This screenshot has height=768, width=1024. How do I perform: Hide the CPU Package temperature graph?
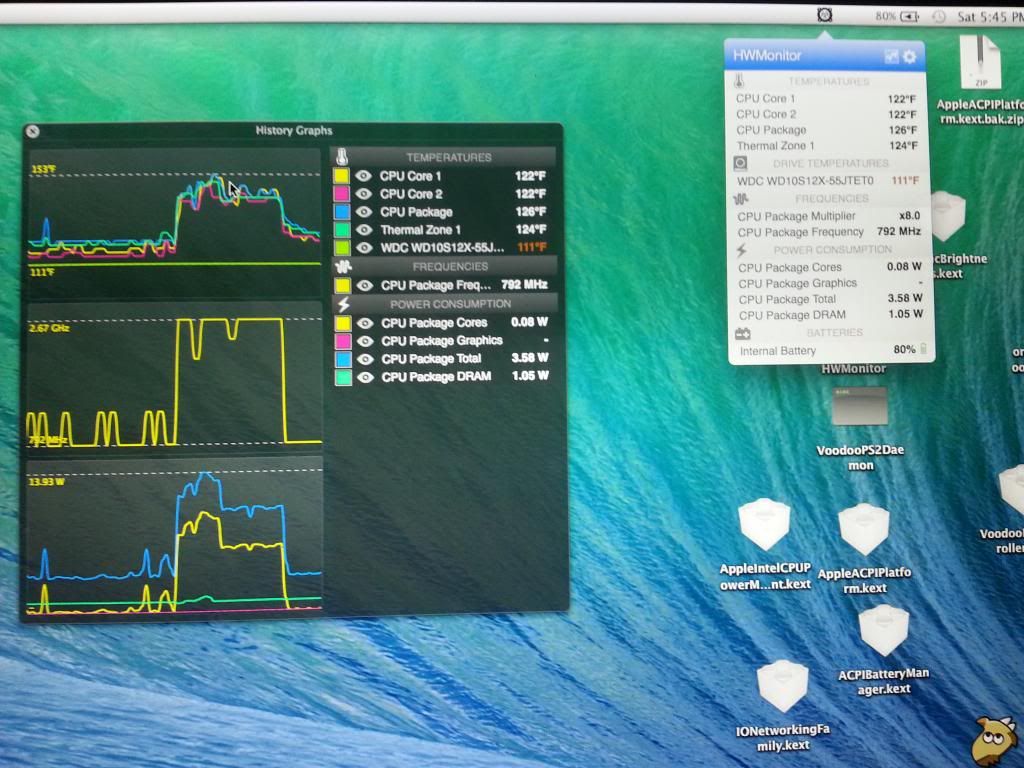pyautogui.click(x=364, y=212)
